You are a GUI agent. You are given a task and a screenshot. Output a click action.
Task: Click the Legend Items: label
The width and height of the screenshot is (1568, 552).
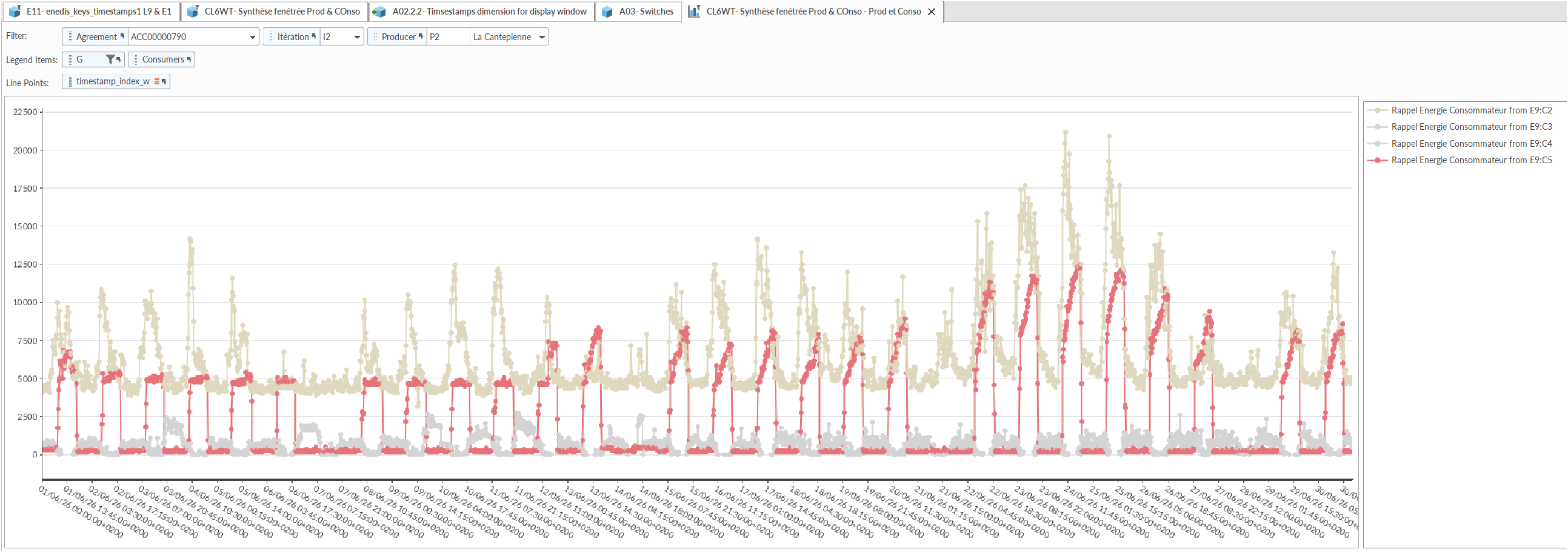pos(32,59)
